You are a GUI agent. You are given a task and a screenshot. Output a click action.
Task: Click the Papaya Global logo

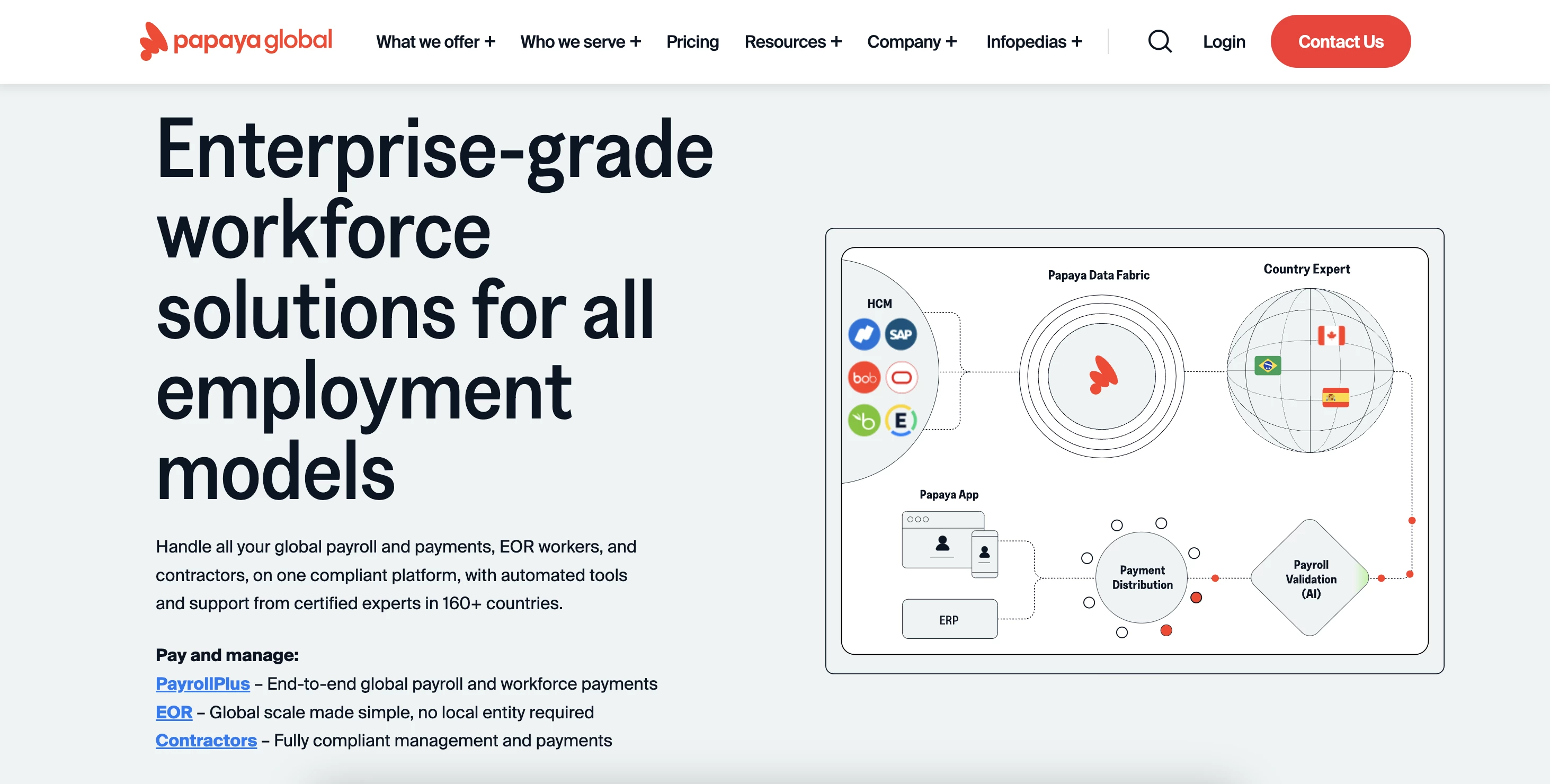tap(235, 41)
